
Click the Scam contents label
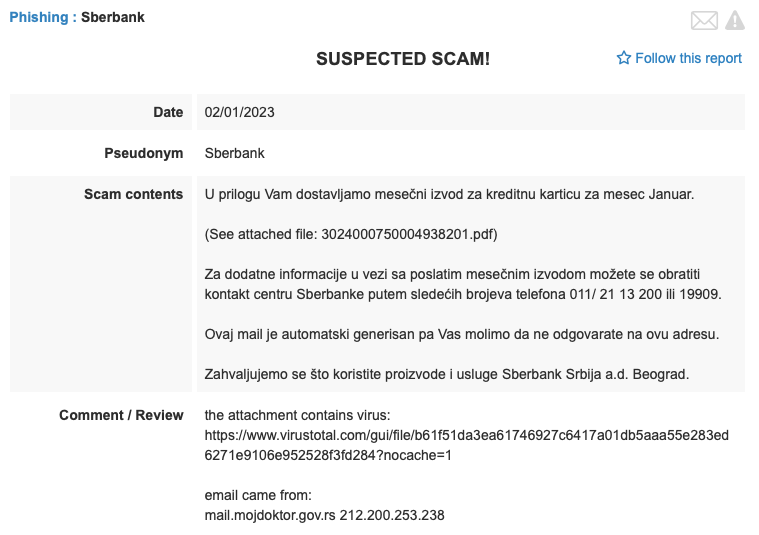click(x=134, y=194)
